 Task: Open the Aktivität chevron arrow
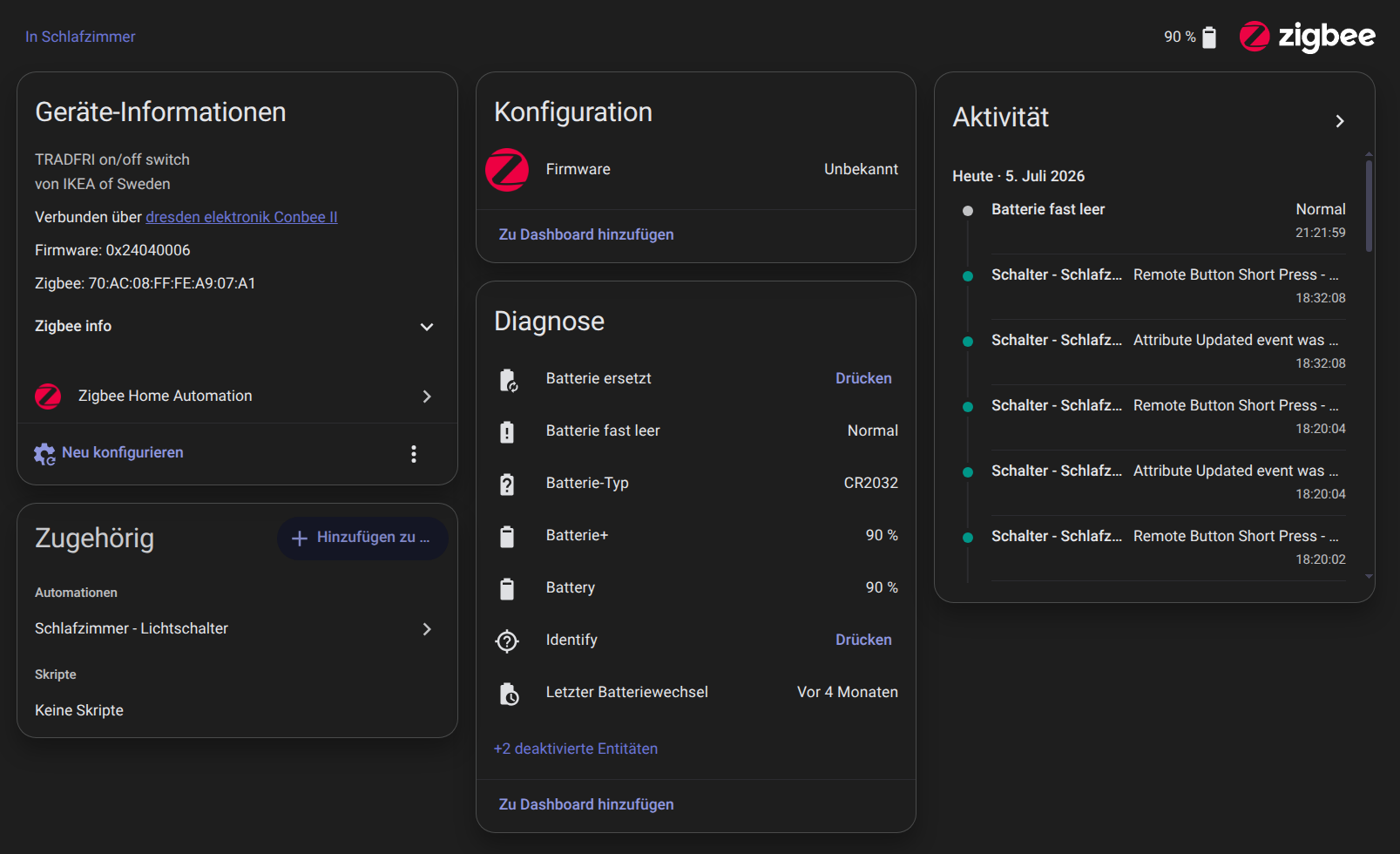tap(1340, 121)
